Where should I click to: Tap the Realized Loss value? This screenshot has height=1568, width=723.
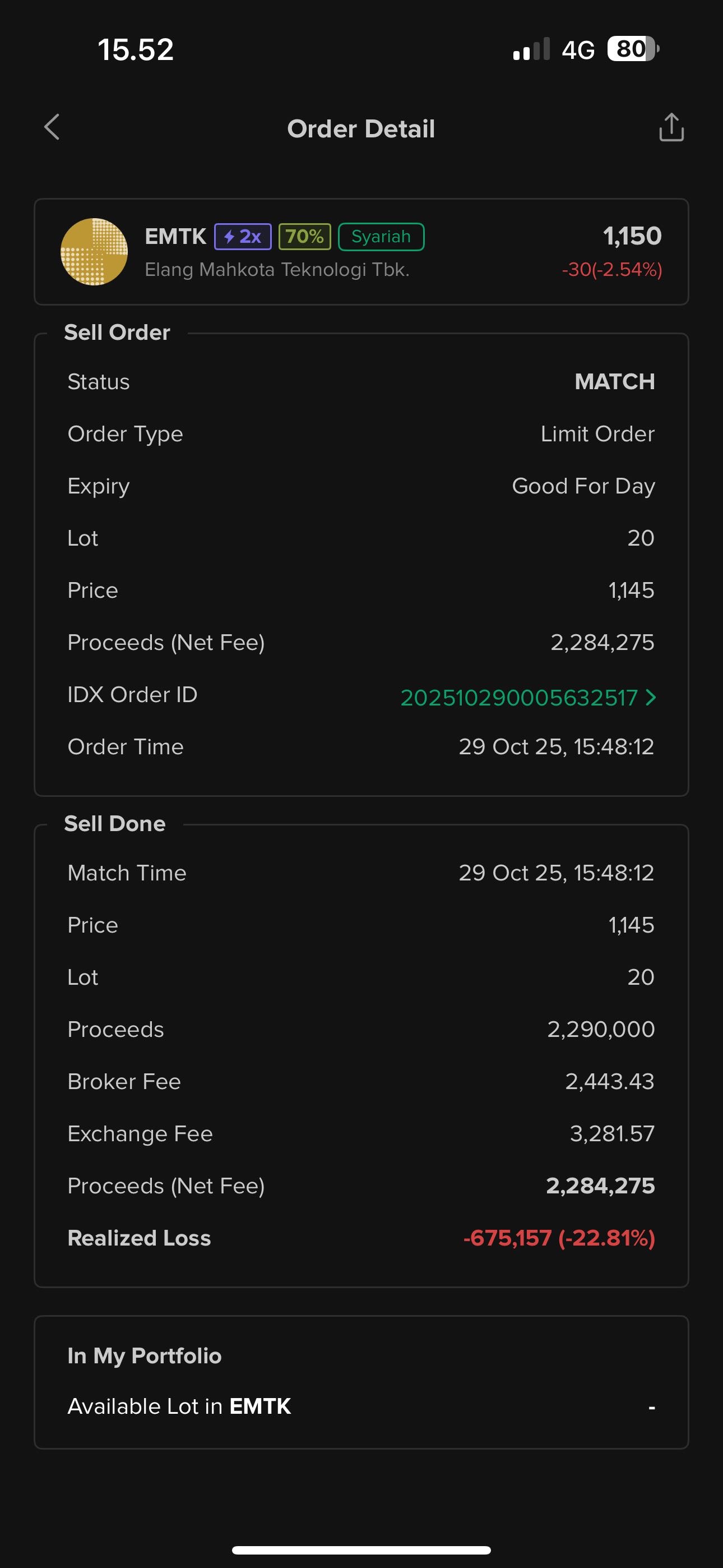point(559,1238)
